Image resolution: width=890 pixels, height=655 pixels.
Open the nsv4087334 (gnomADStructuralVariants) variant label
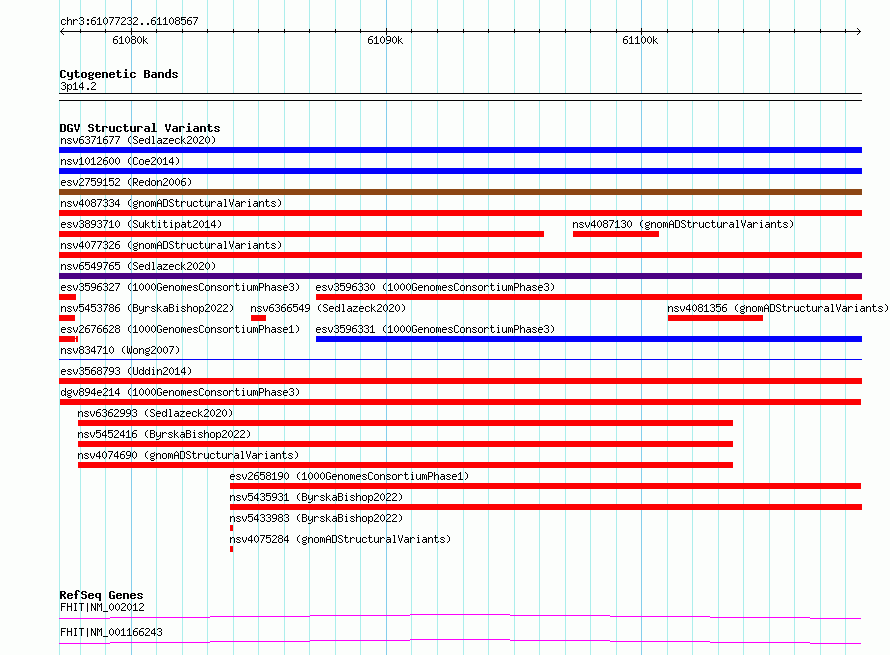coord(171,203)
